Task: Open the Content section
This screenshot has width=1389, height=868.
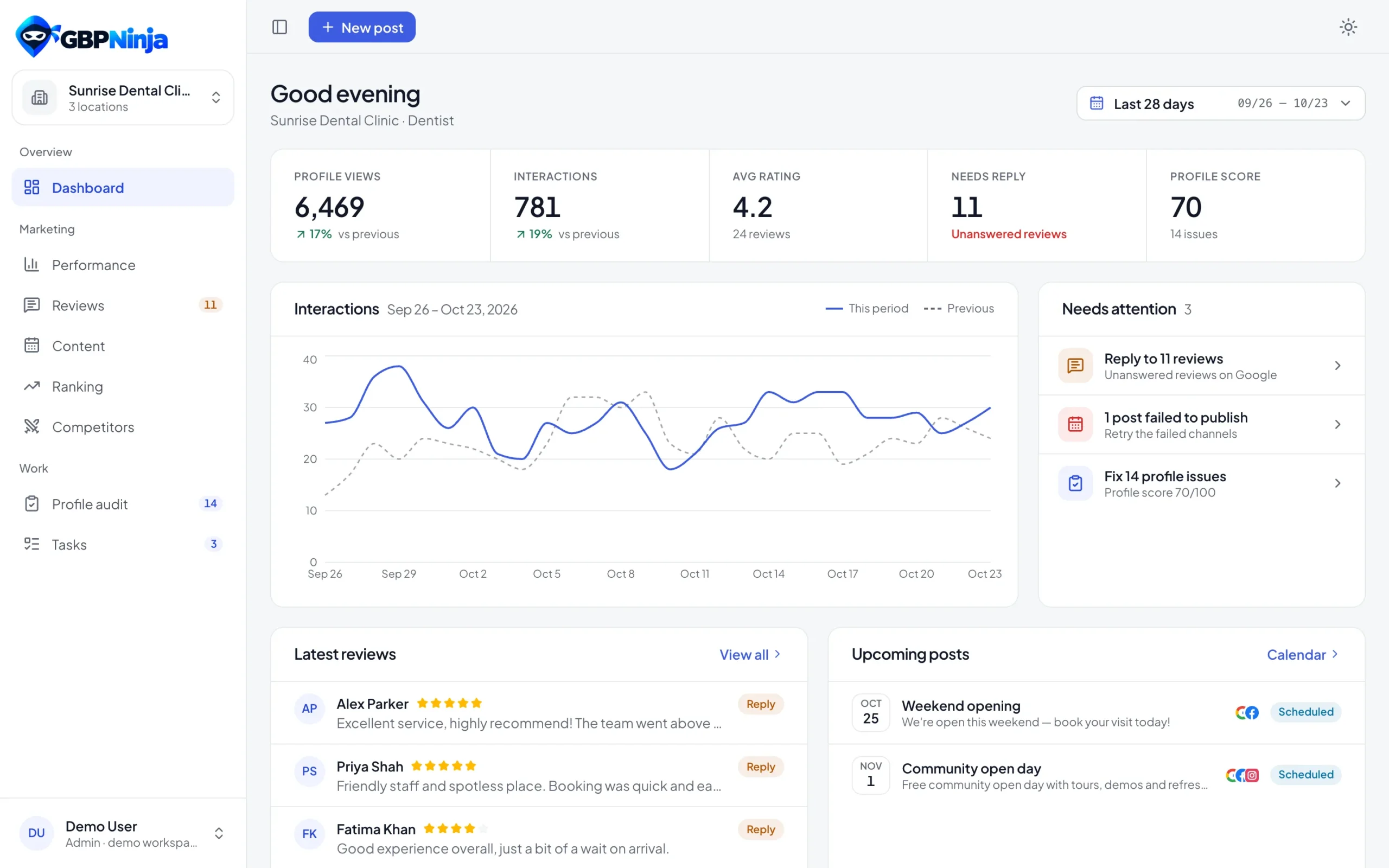Action: (x=123, y=346)
